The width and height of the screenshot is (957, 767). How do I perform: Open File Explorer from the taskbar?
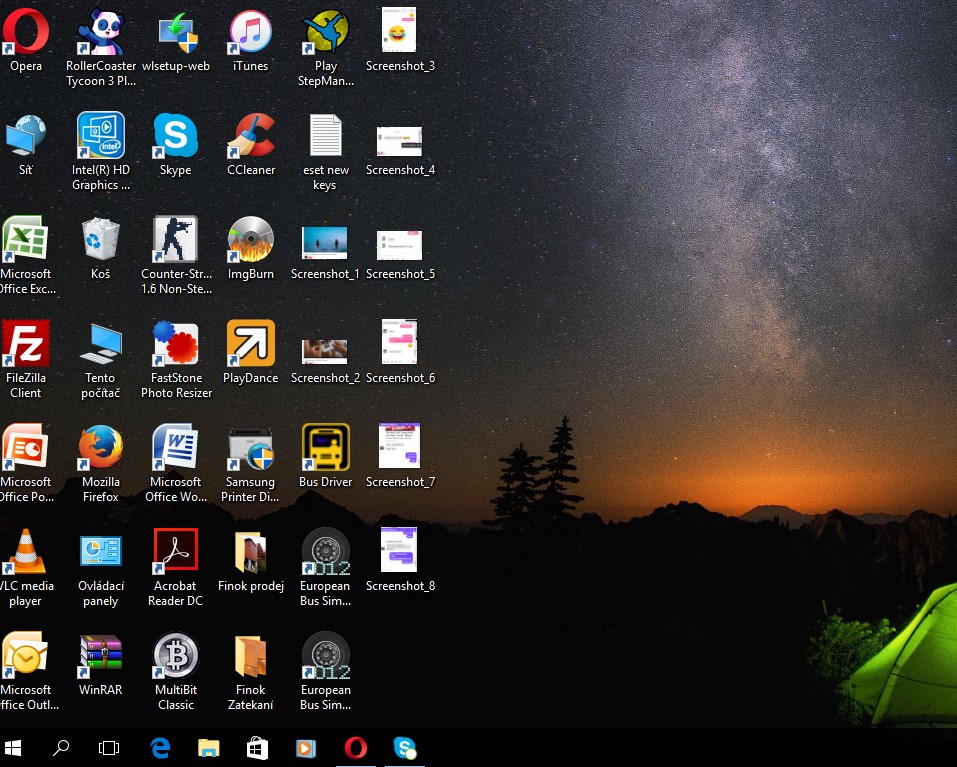click(209, 747)
